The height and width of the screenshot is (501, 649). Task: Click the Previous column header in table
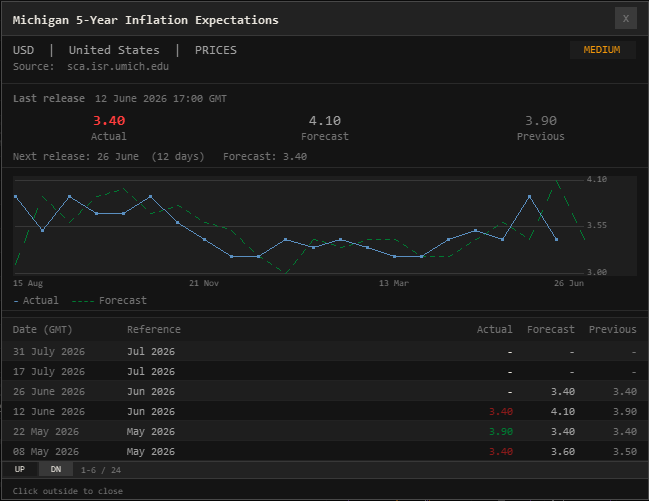613,330
